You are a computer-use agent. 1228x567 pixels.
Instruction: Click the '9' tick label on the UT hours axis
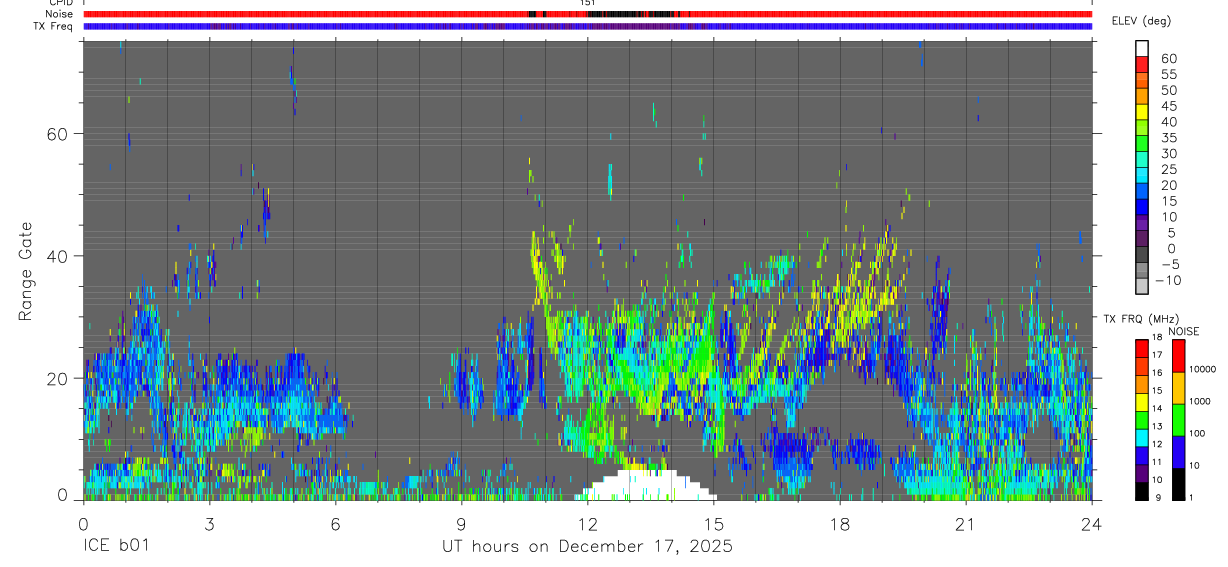(461, 524)
